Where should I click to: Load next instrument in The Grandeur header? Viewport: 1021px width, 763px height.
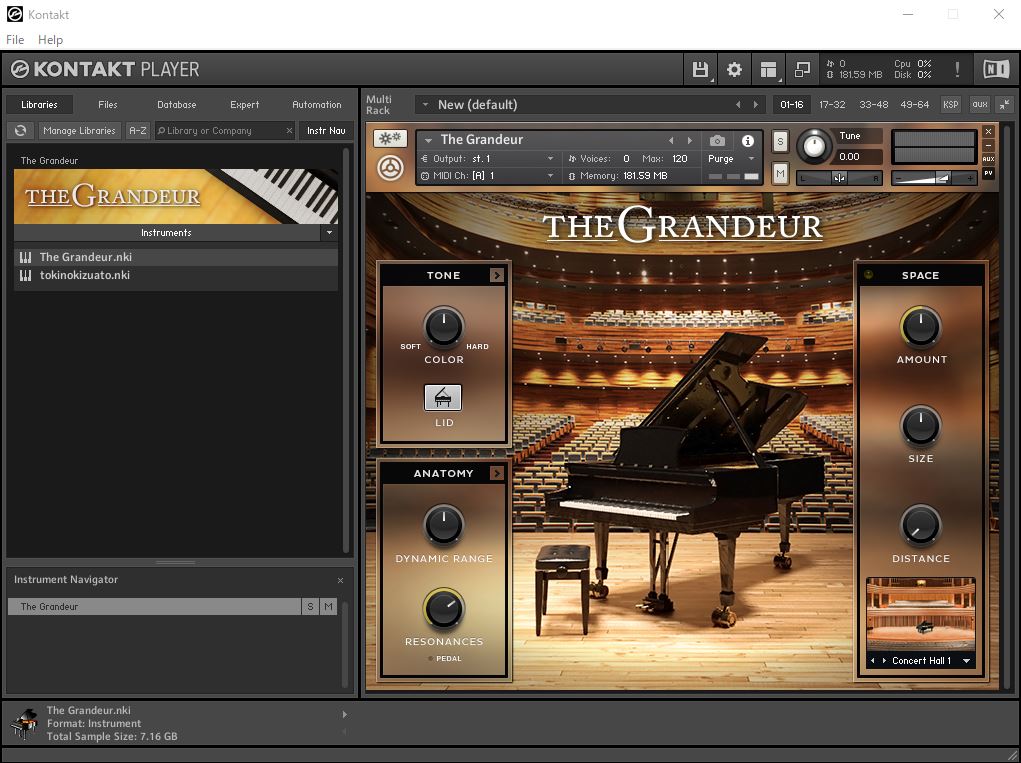[690, 141]
